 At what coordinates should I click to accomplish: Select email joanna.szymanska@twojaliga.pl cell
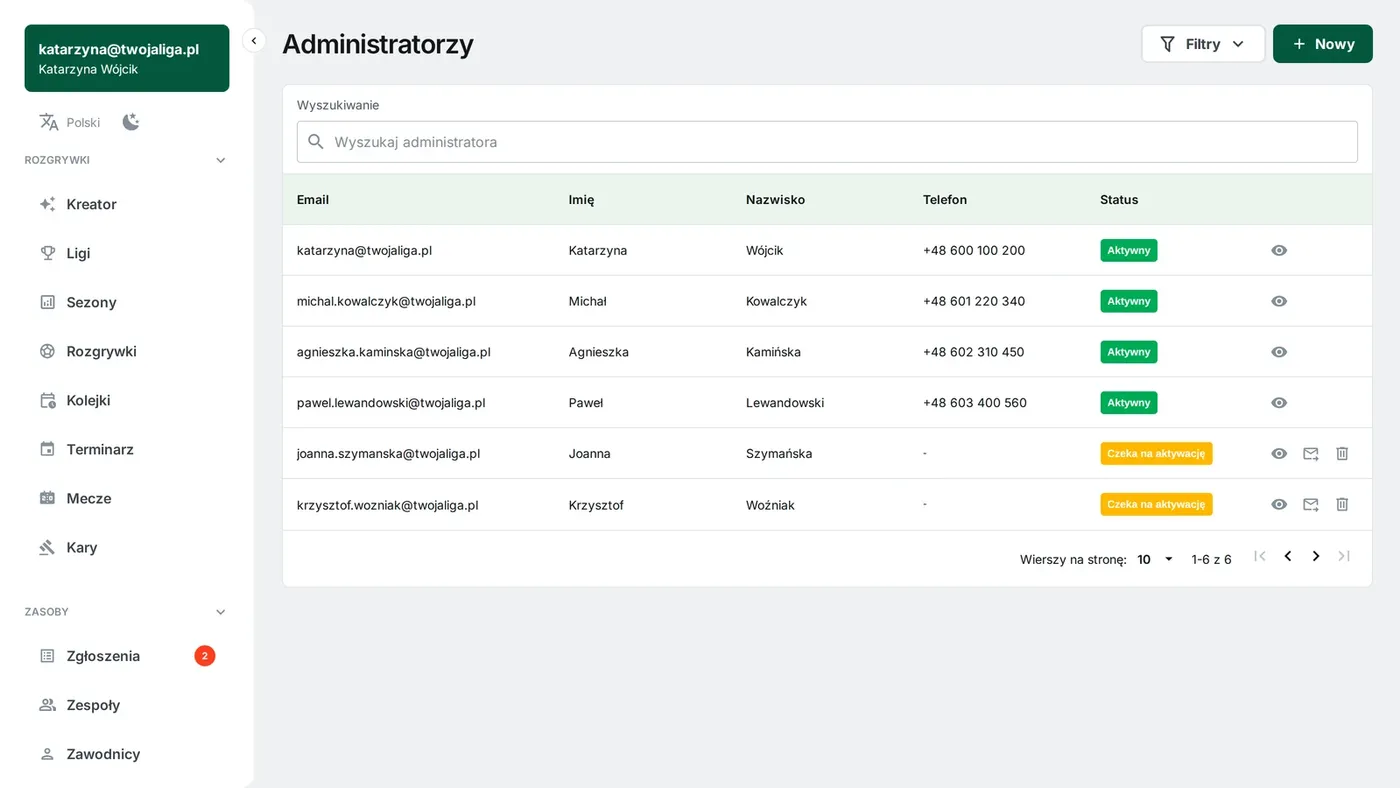(388, 454)
